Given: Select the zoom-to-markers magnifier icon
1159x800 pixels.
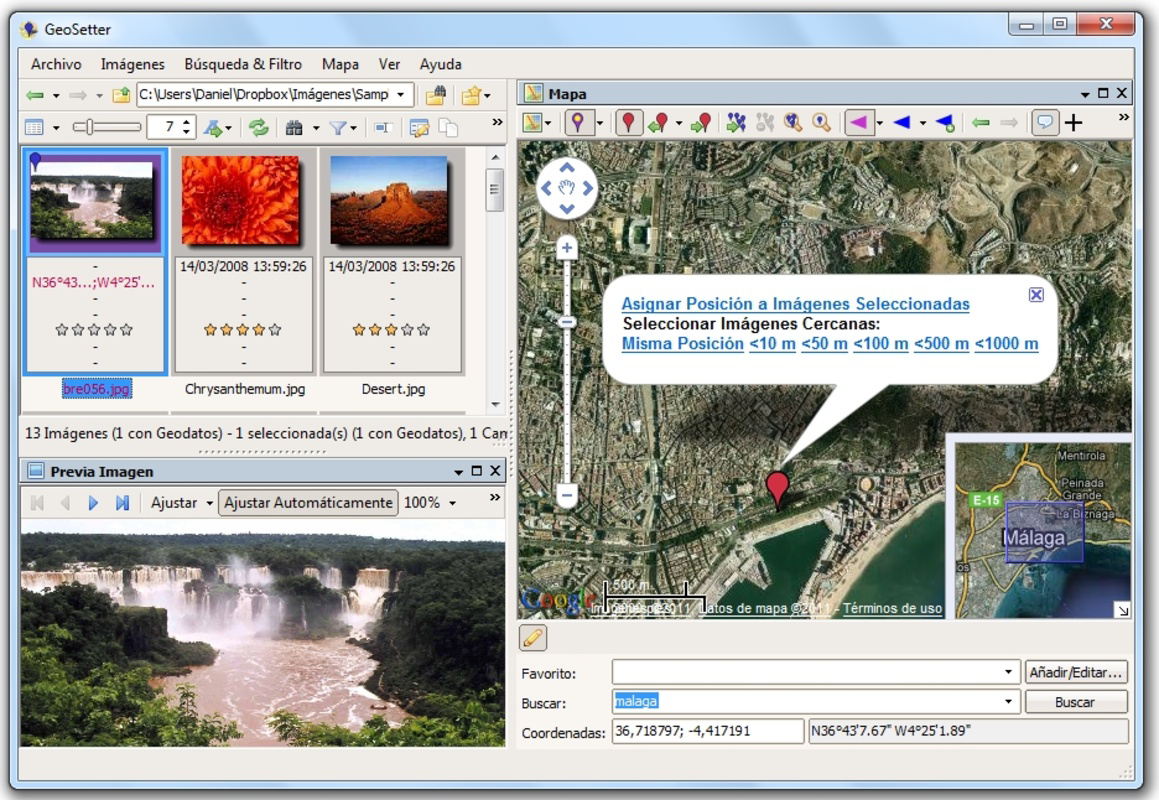Looking at the screenshot, I should tap(791, 122).
